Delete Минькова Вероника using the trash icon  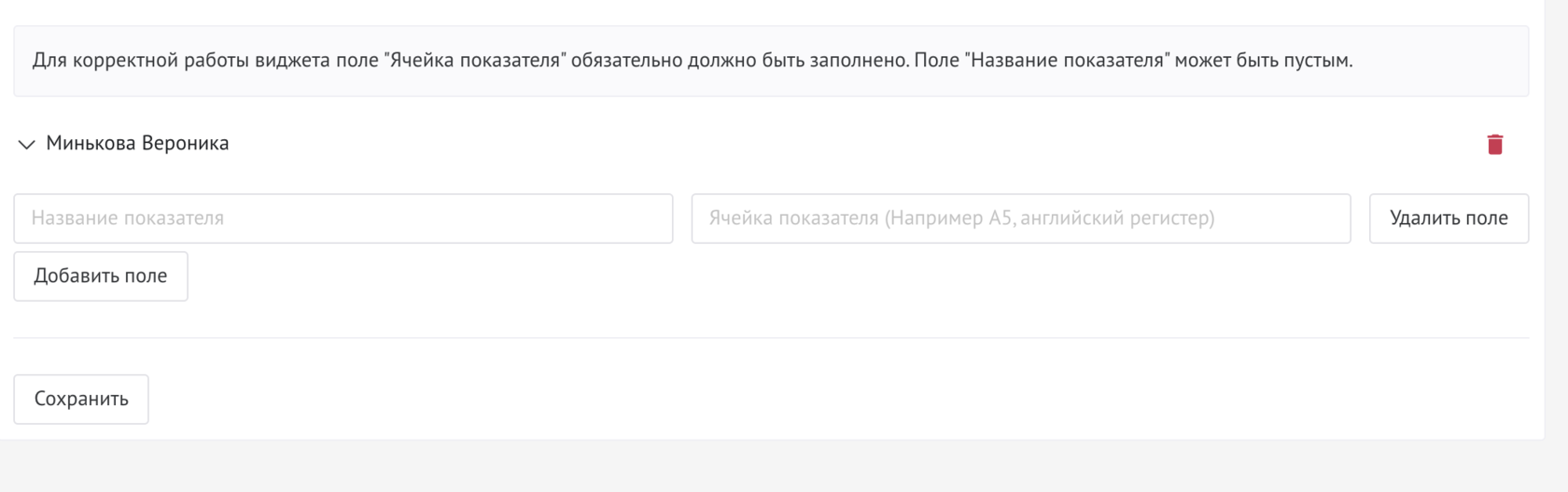1494,144
